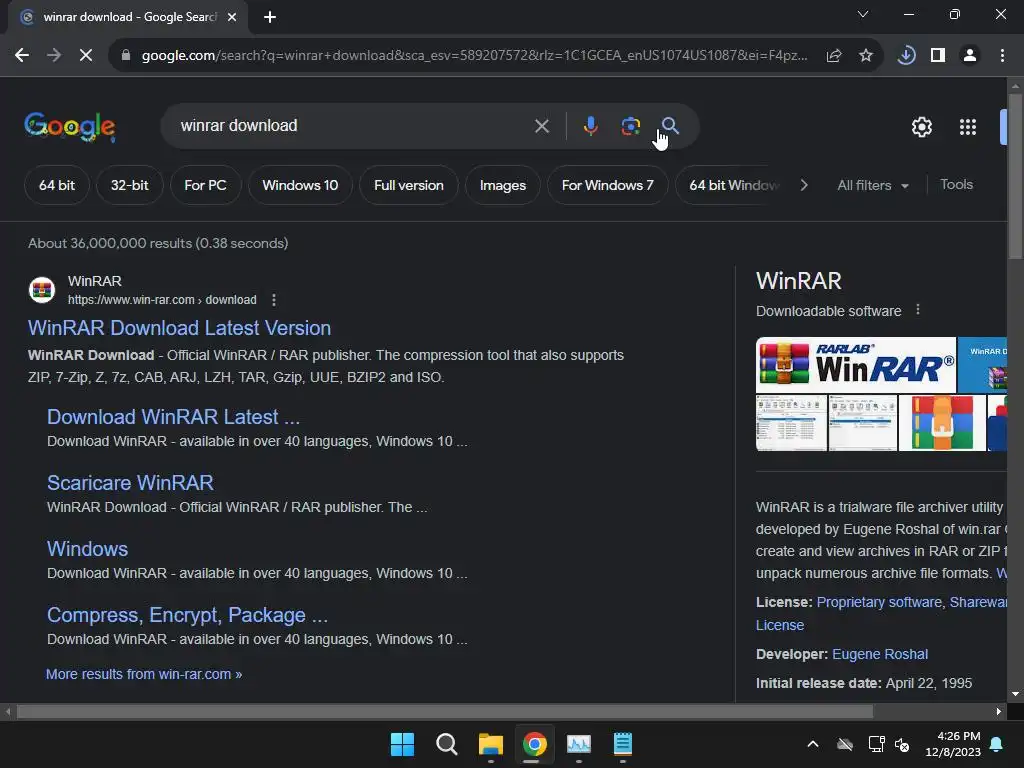Select the Full version filter chip
Image resolution: width=1024 pixels, height=768 pixels.
click(x=409, y=185)
